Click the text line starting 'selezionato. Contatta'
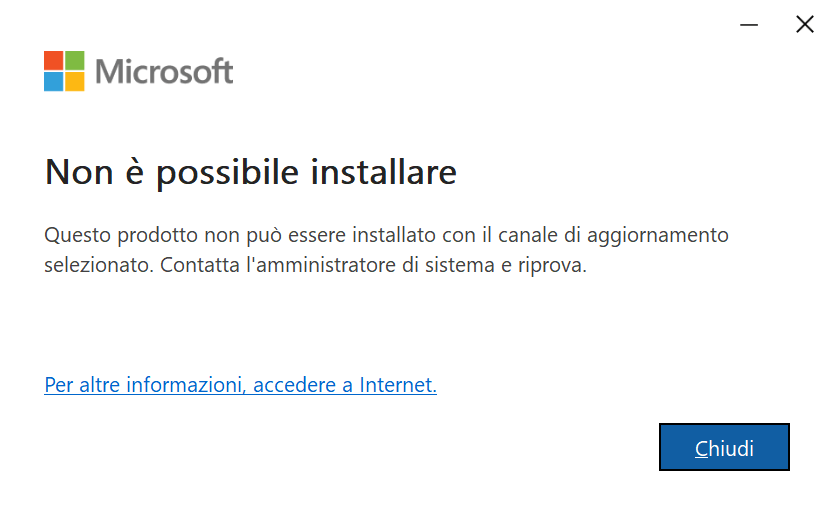The width and height of the screenshot is (838, 514). tap(315, 265)
